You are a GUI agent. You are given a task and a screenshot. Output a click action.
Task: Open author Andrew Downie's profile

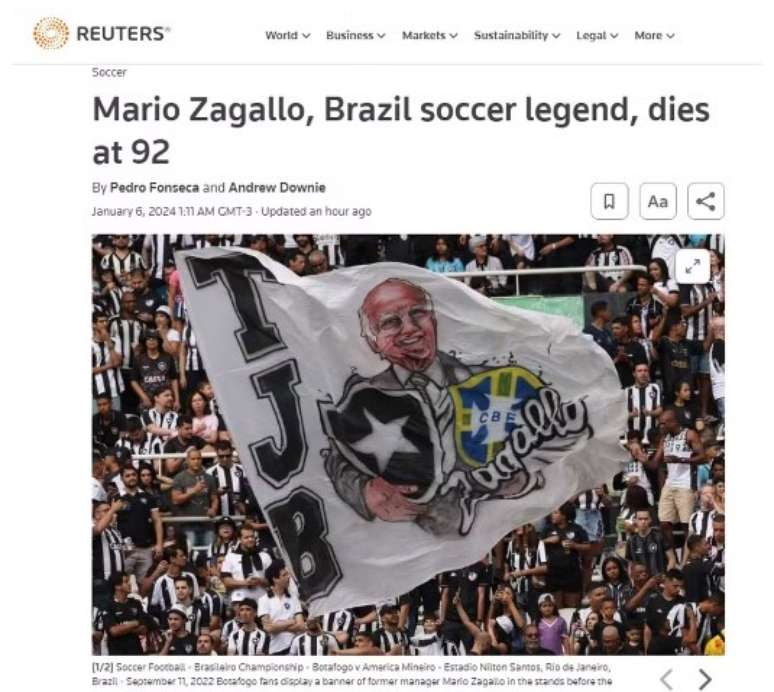click(x=277, y=188)
